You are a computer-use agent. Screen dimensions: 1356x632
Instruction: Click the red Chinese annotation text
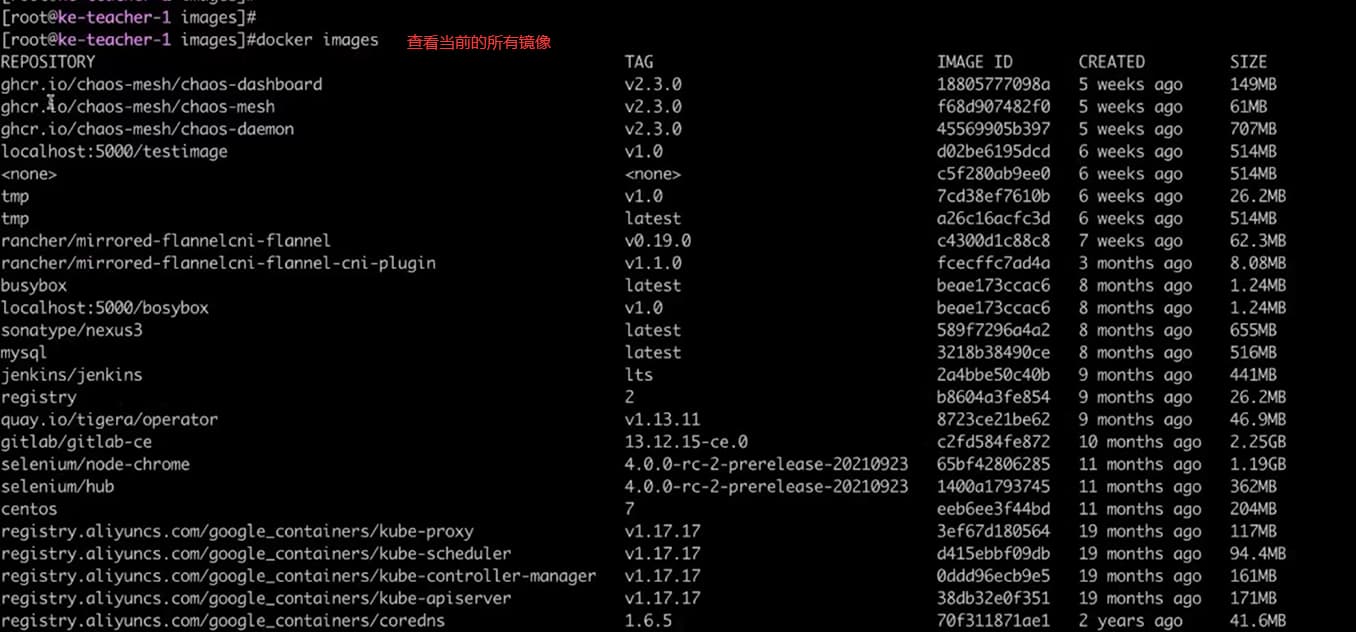pyautogui.click(x=479, y=42)
